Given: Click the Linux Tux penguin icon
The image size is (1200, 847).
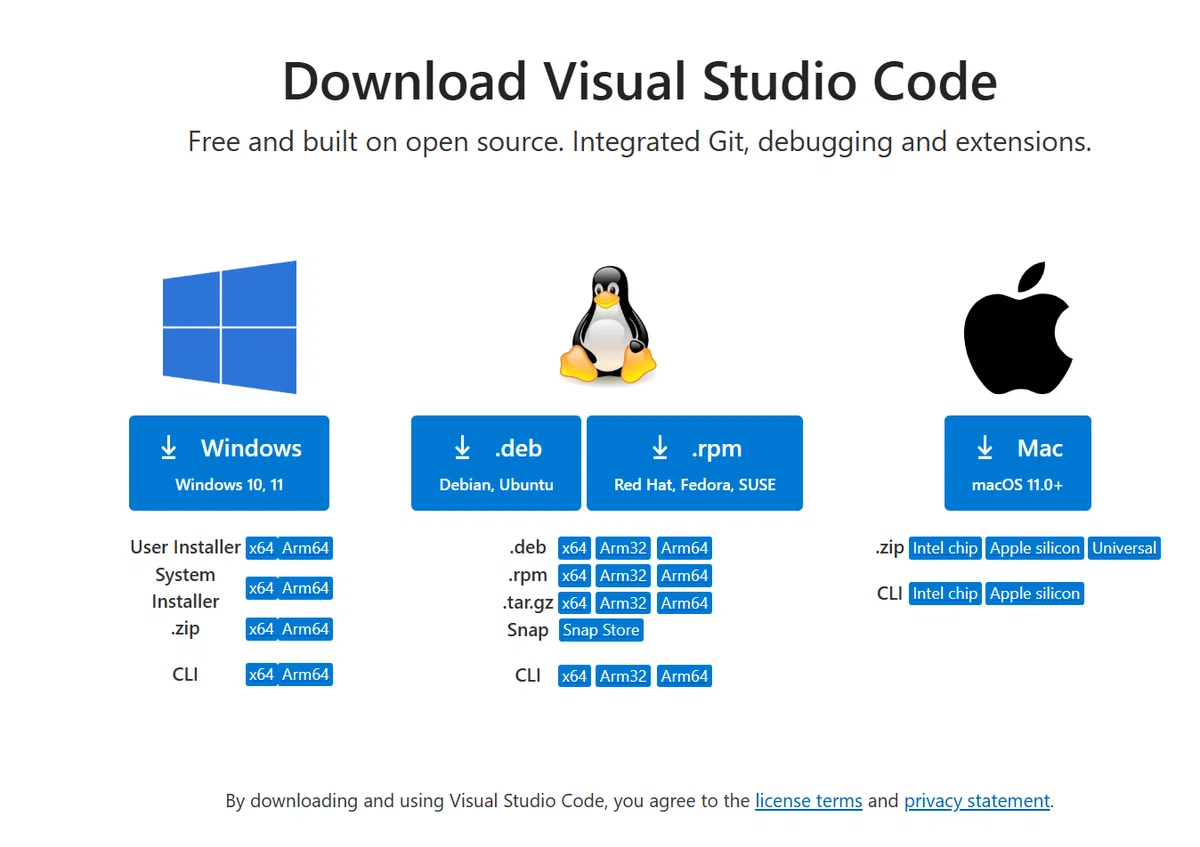Looking at the screenshot, I should pyautogui.click(x=608, y=325).
